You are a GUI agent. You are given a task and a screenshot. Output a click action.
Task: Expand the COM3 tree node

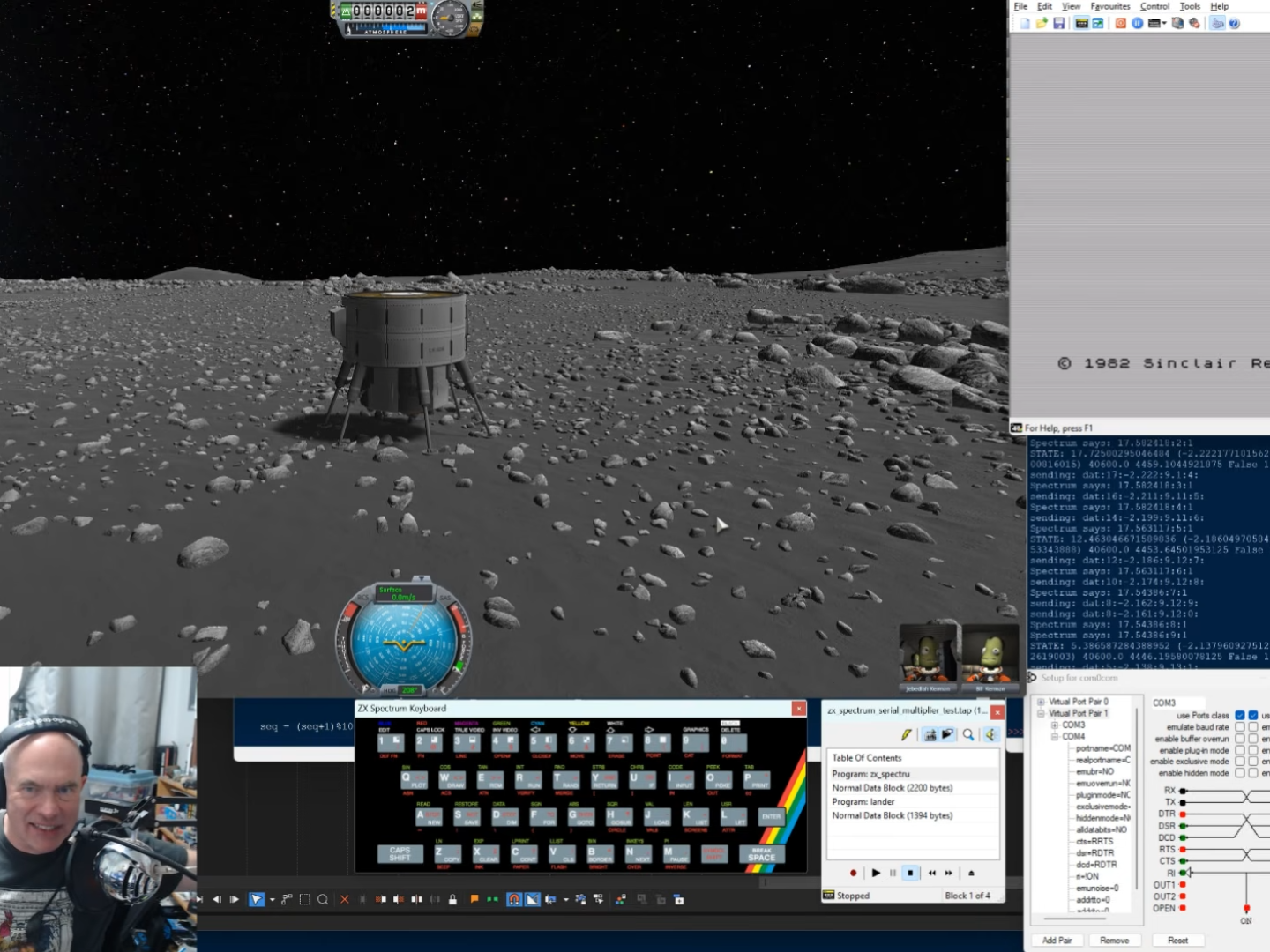(x=1054, y=725)
